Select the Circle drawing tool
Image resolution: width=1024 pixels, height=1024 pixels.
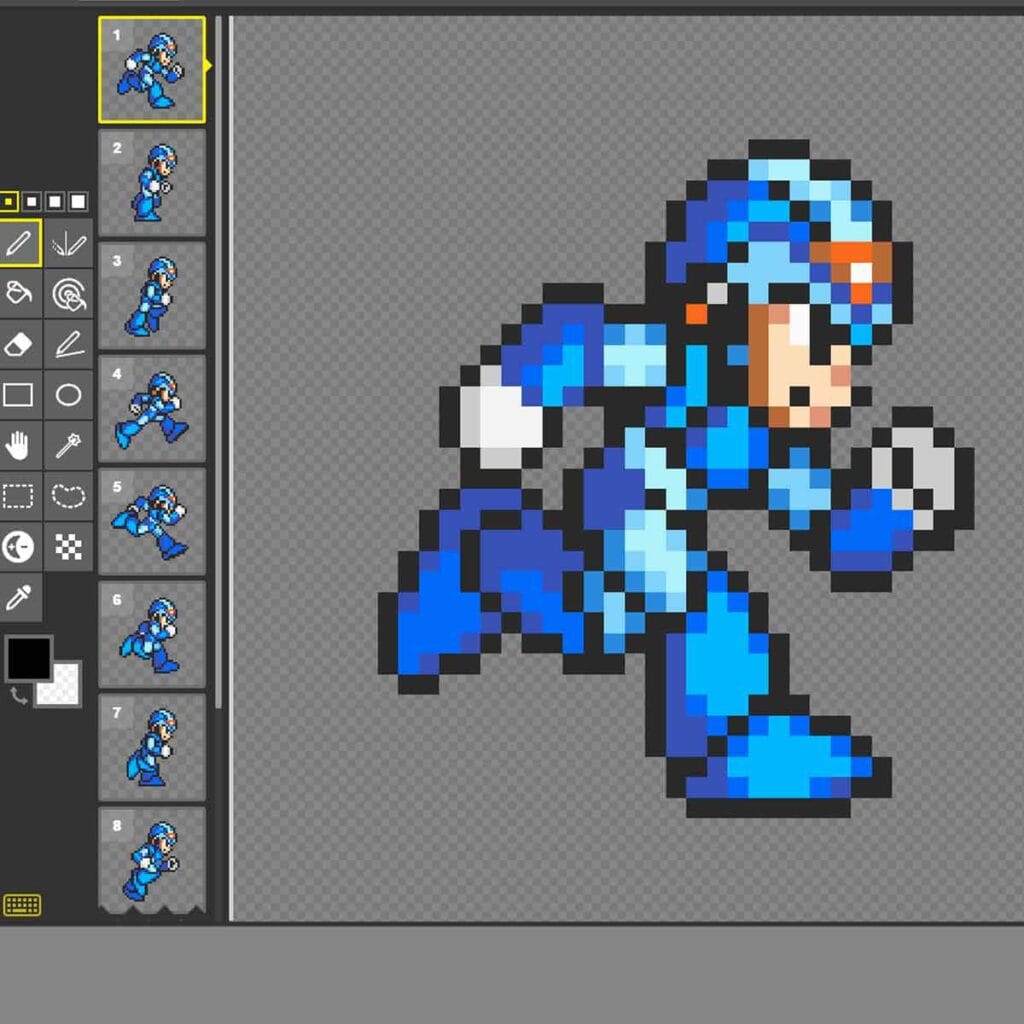coord(70,394)
